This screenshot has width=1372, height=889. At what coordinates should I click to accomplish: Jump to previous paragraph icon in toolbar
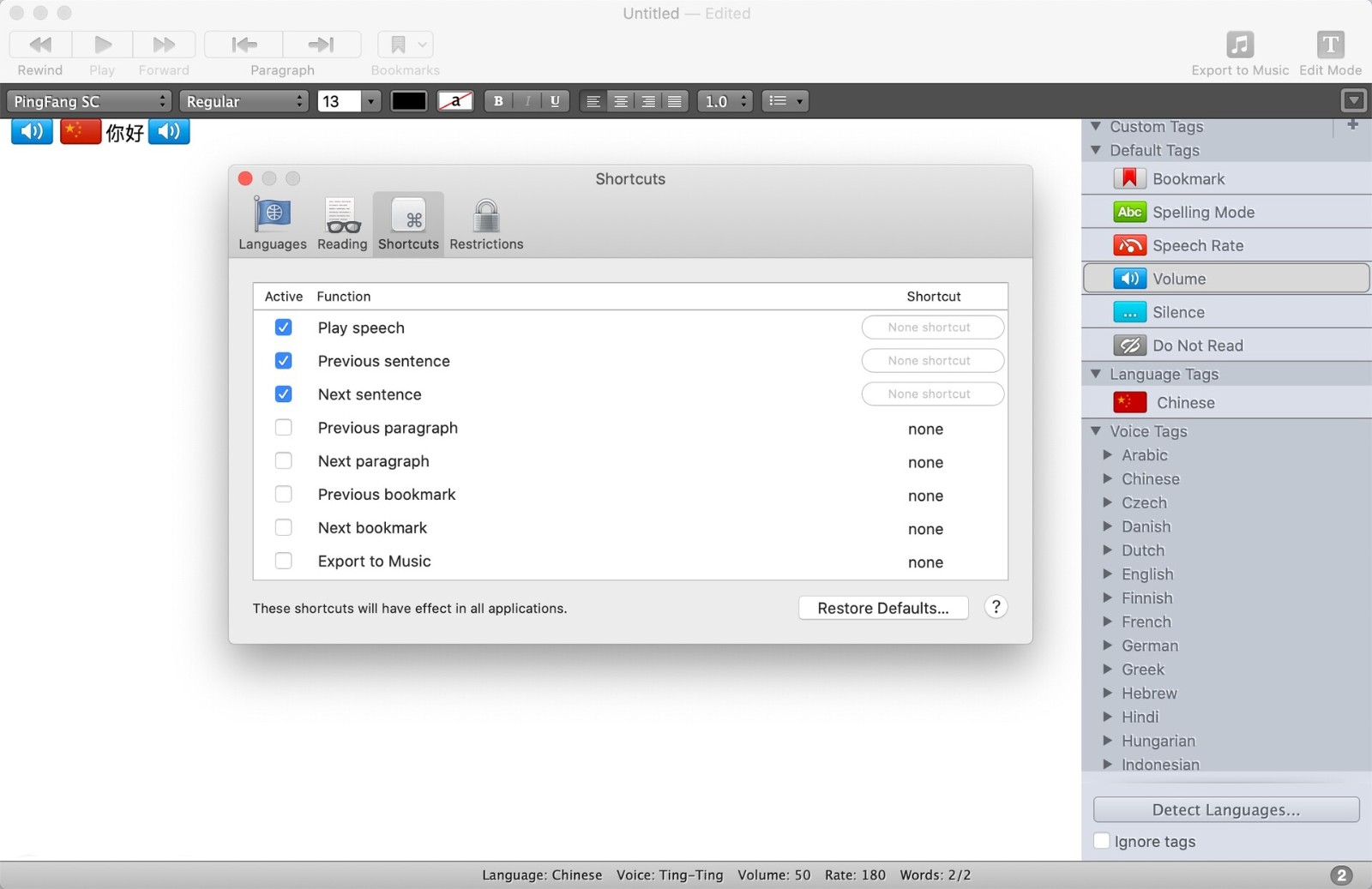click(x=244, y=45)
